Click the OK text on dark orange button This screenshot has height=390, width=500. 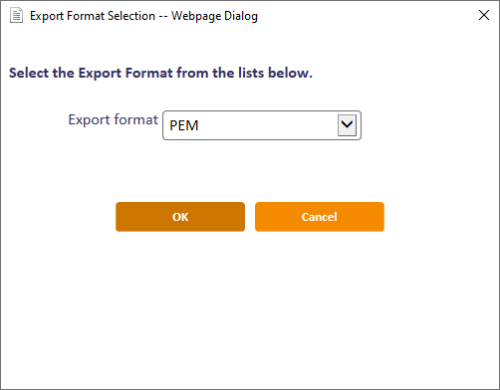pyautogui.click(x=180, y=217)
